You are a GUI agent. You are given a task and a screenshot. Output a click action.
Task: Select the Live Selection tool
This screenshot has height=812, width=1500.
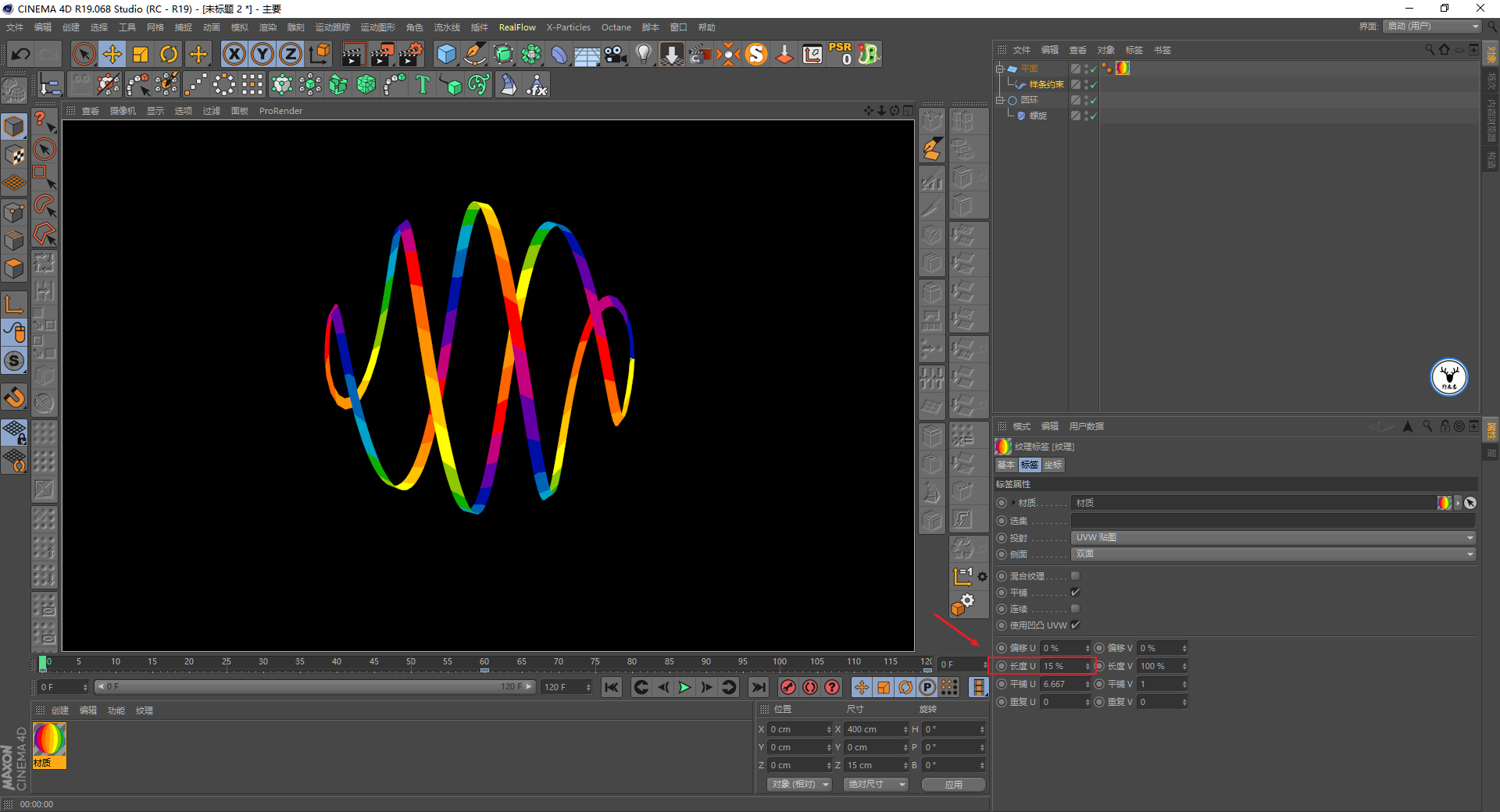(x=84, y=54)
